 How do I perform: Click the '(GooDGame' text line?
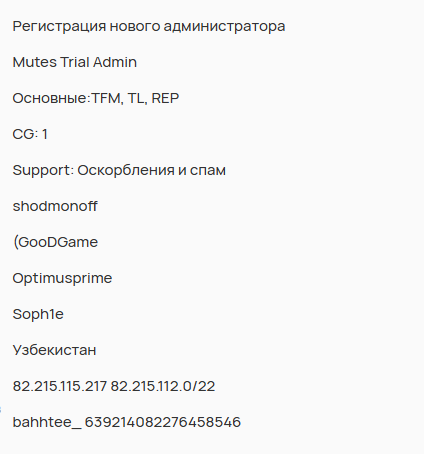coord(55,242)
